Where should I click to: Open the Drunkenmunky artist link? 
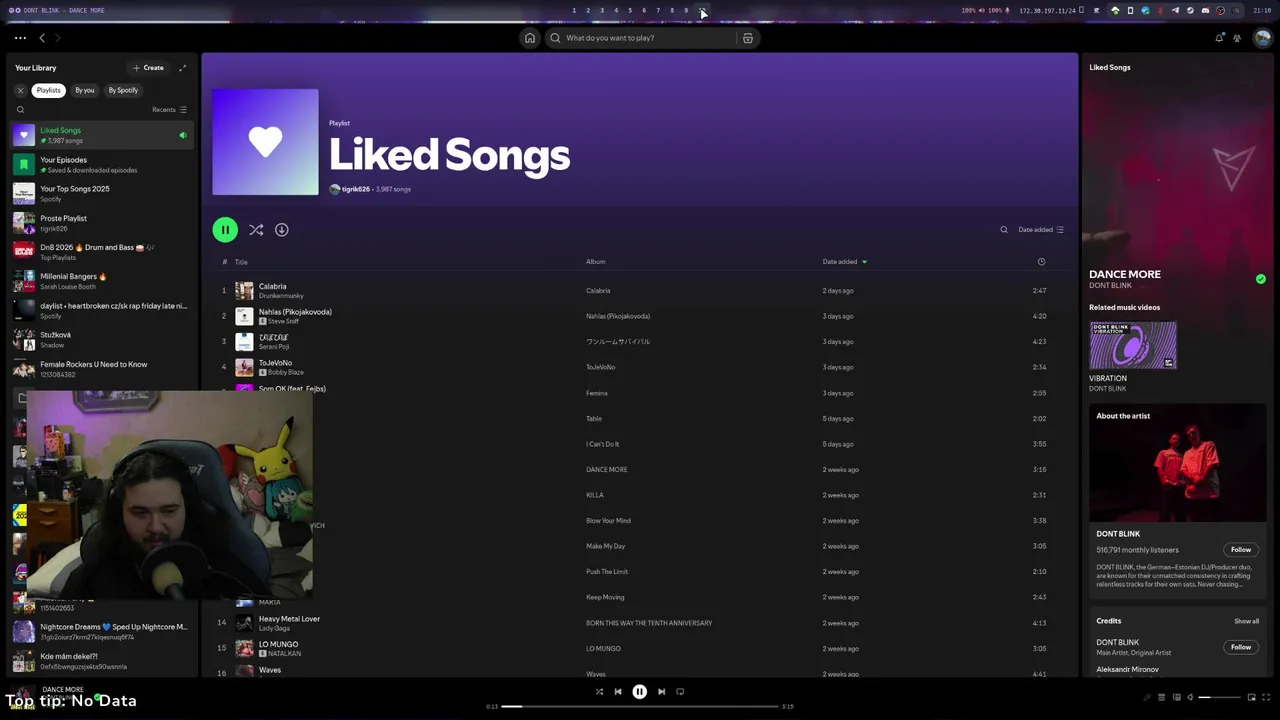tap(281, 296)
